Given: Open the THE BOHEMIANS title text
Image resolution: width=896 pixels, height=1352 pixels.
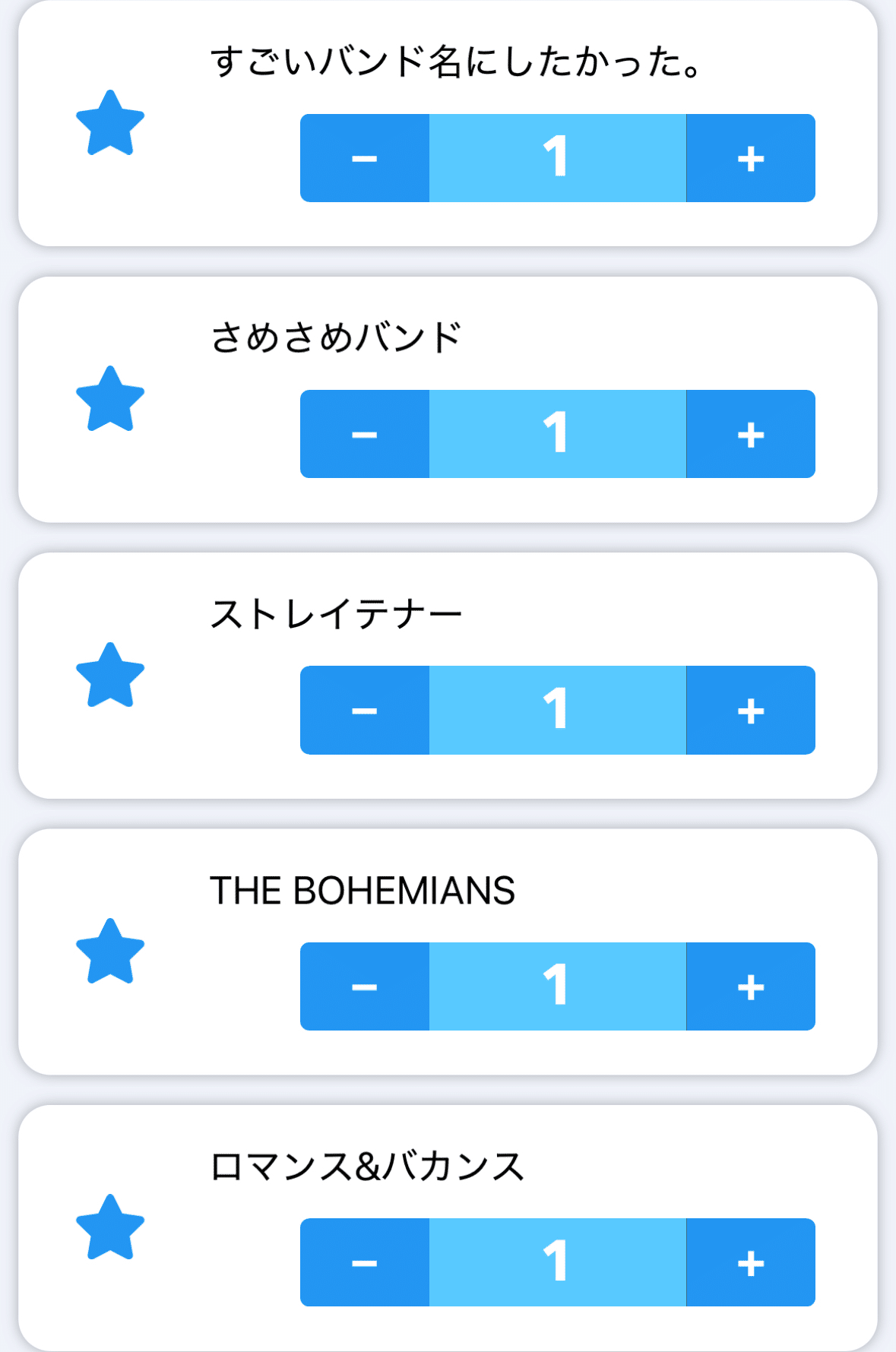Looking at the screenshot, I should pyautogui.click(x=363, y=891).
